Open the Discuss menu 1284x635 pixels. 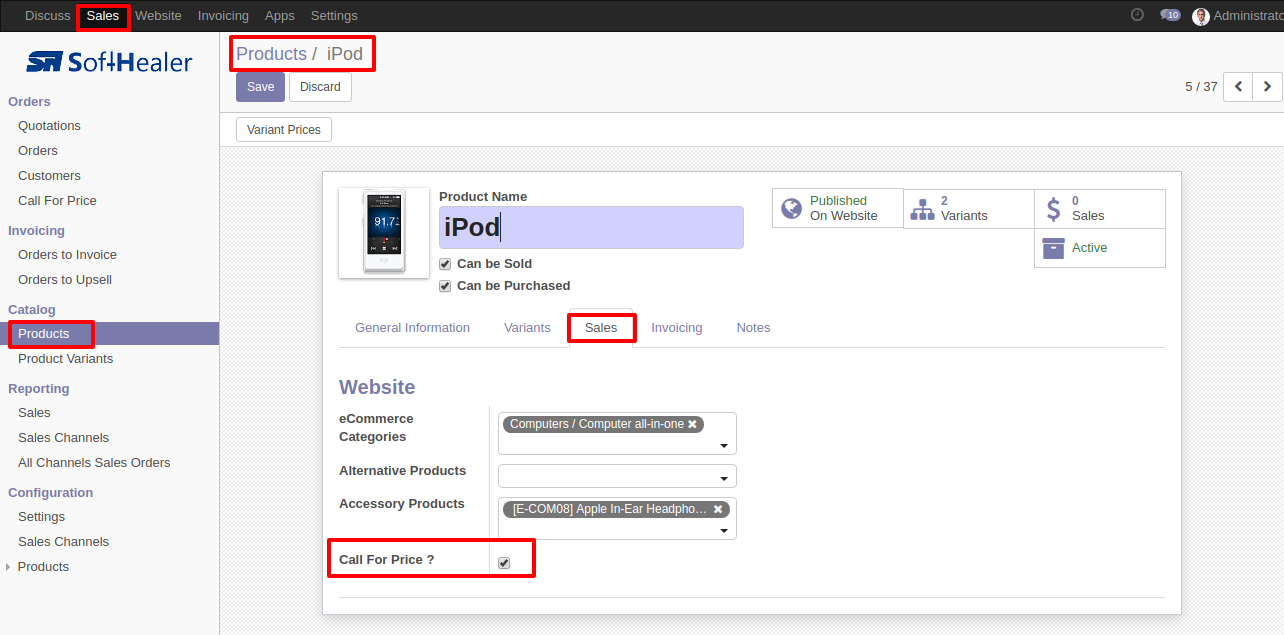pyautogui.click(x=48, y=15)
